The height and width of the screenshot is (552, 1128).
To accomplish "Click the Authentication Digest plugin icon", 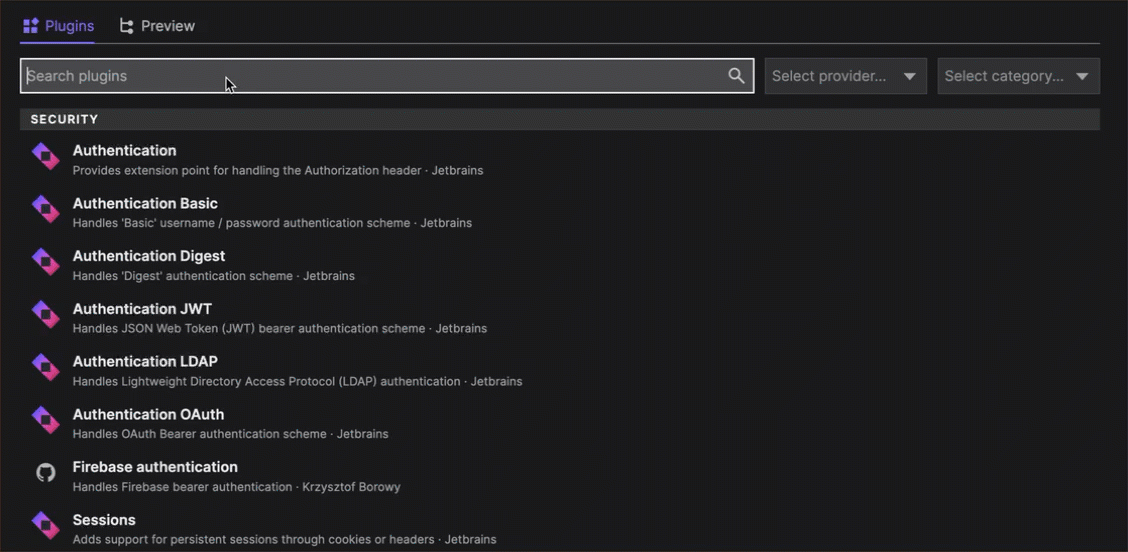I will pyautogui.click(x=46, y=261).
